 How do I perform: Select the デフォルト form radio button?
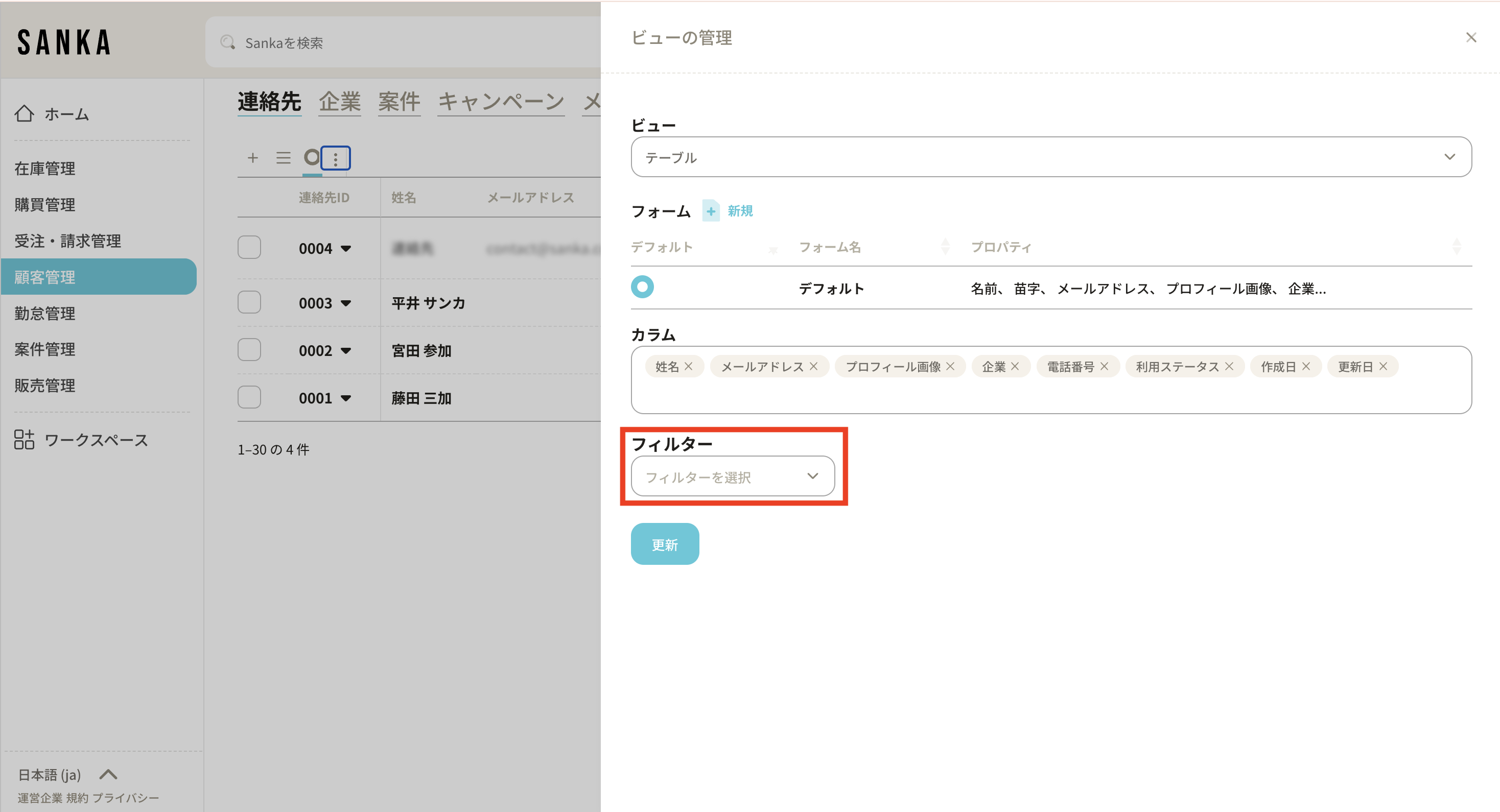point(642,287)
